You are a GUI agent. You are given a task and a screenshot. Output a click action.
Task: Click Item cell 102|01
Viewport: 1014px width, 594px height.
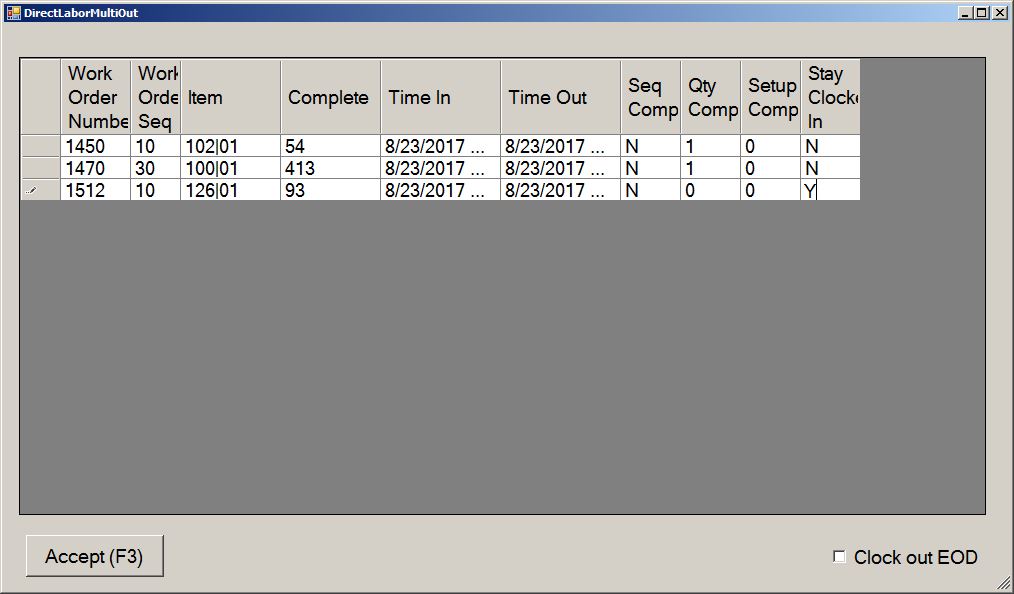click(x=230, y=146)
